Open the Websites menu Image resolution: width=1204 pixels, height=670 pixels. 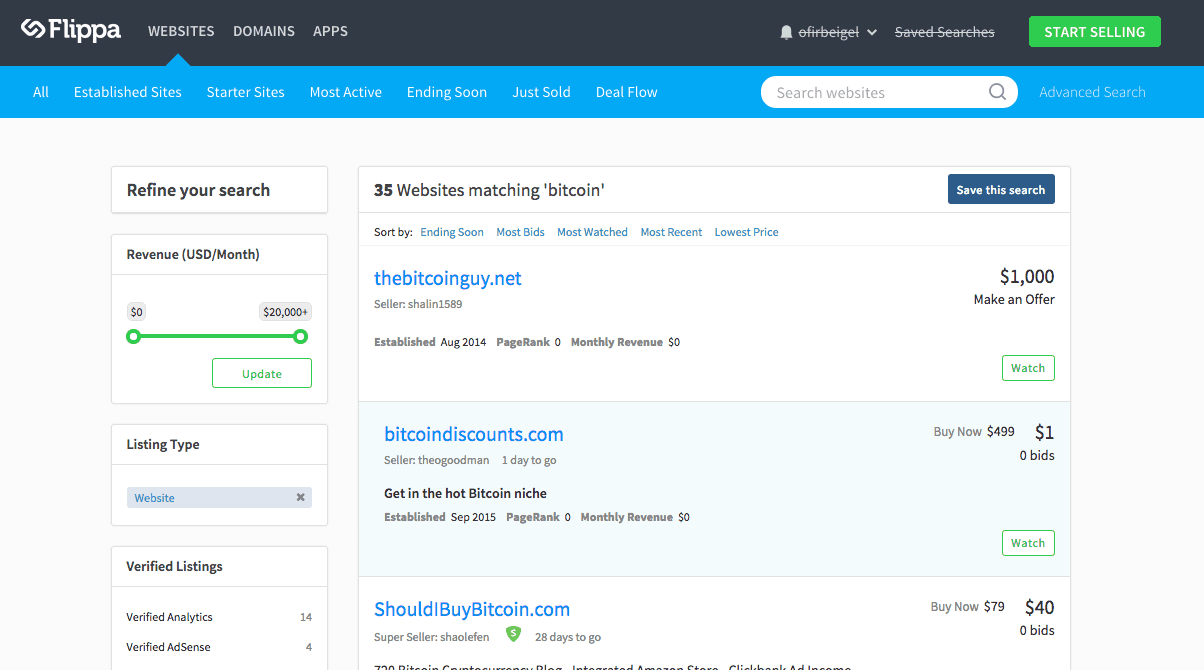tap(181, 31)
